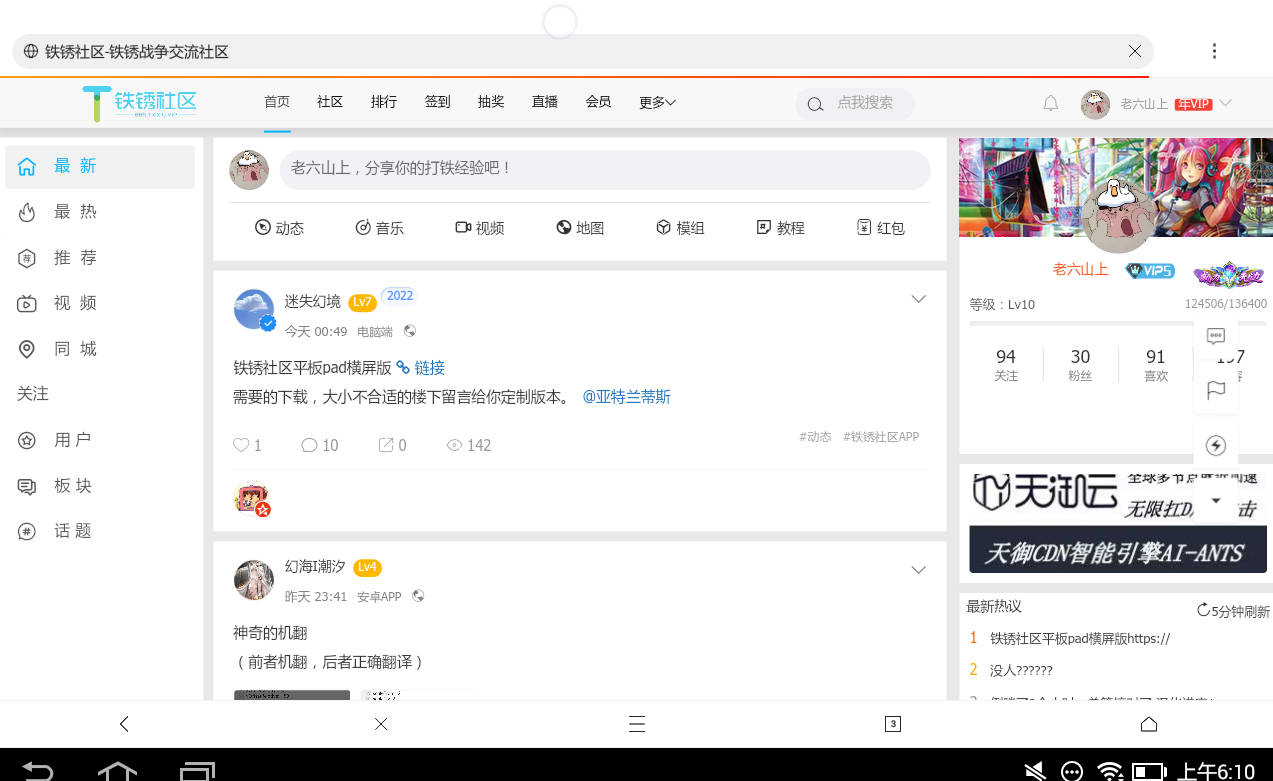
Task: Open the user account dropdown arrow
Action: tap(1226, 103)
